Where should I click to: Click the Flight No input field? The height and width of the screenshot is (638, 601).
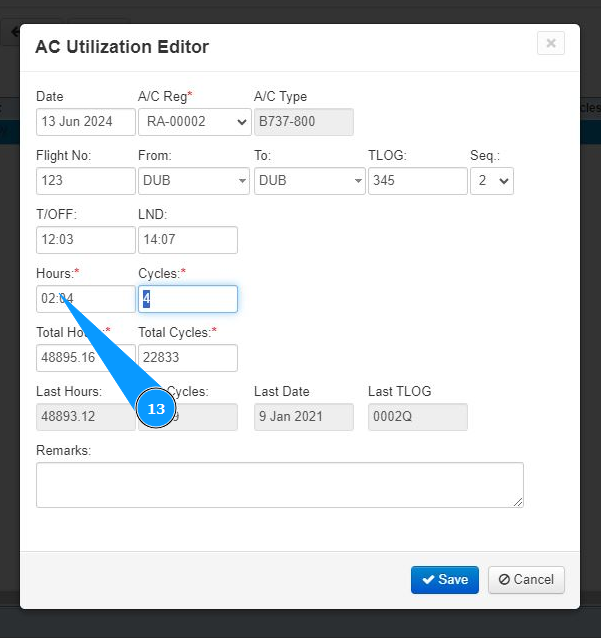click(85, 181)
